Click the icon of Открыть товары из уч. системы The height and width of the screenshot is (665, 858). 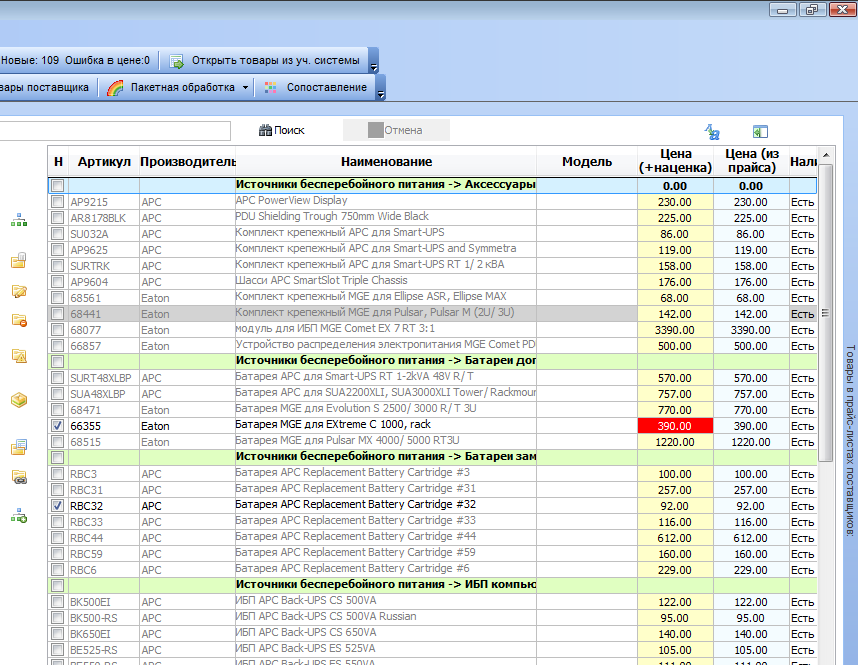click(176, 61)
